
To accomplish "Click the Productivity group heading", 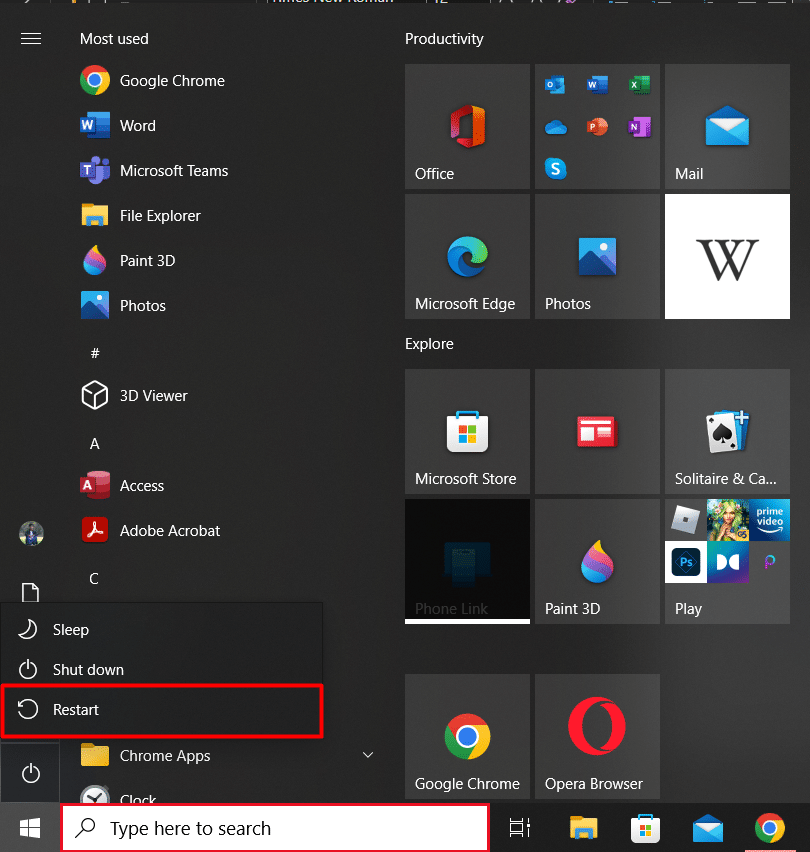I will (x=444, y=39).
